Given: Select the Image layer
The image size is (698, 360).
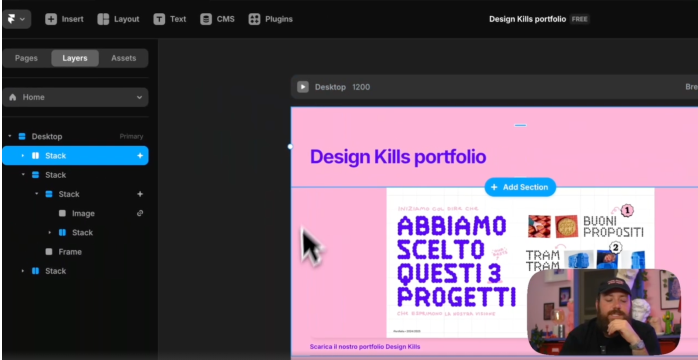Looking at the screenshot, I should (76, 214).
